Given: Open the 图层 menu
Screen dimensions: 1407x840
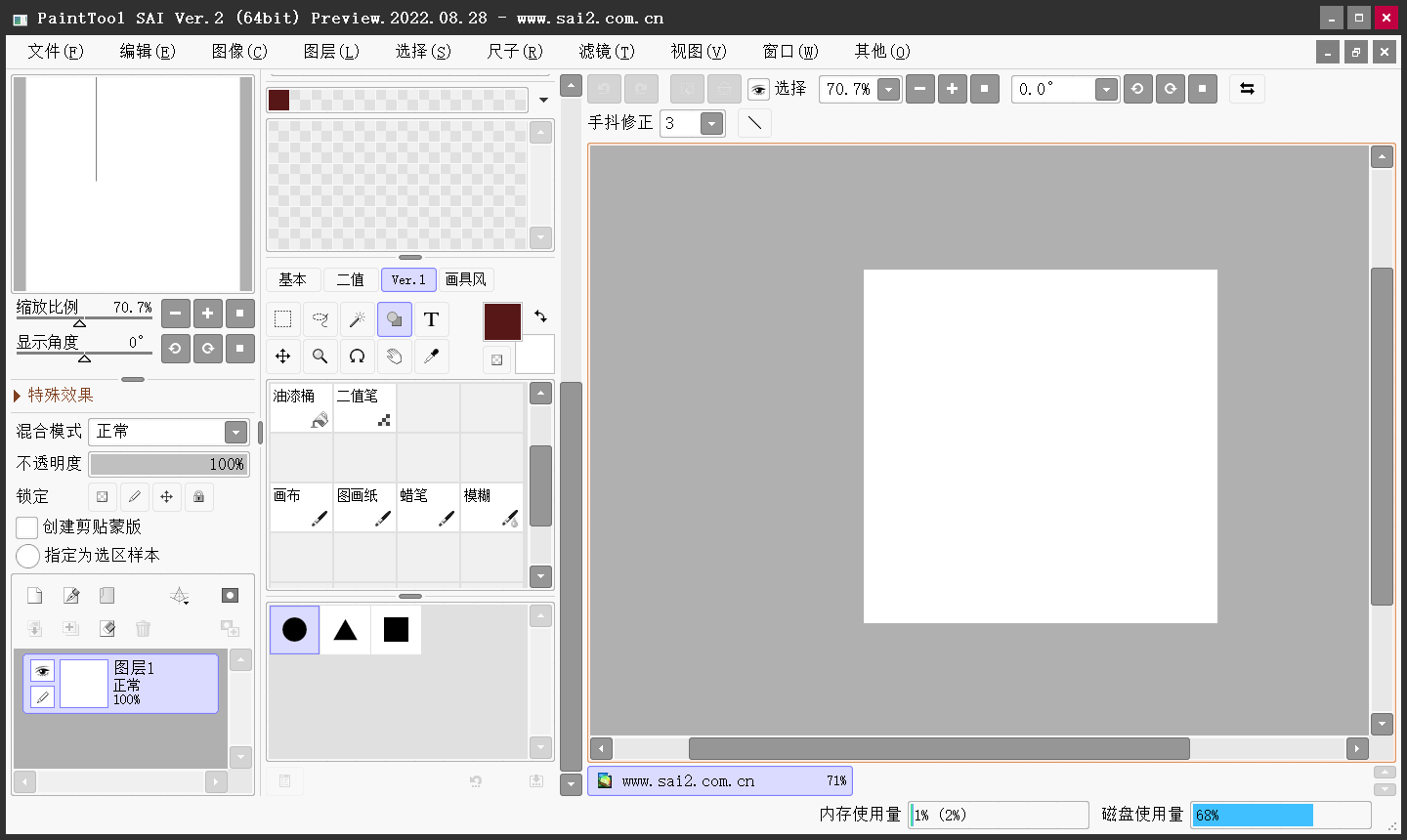Looking at the screenshot, I should coord(330,51).
